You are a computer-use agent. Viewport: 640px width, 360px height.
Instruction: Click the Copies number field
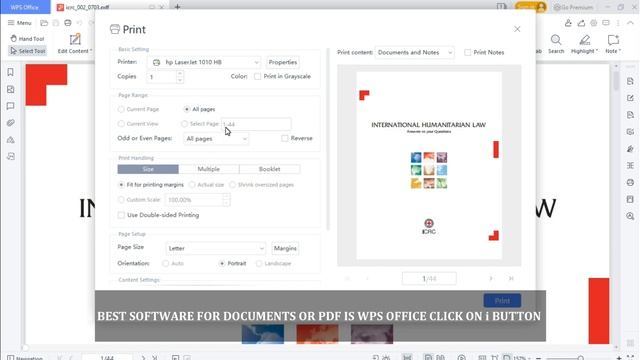click(162, 77)
